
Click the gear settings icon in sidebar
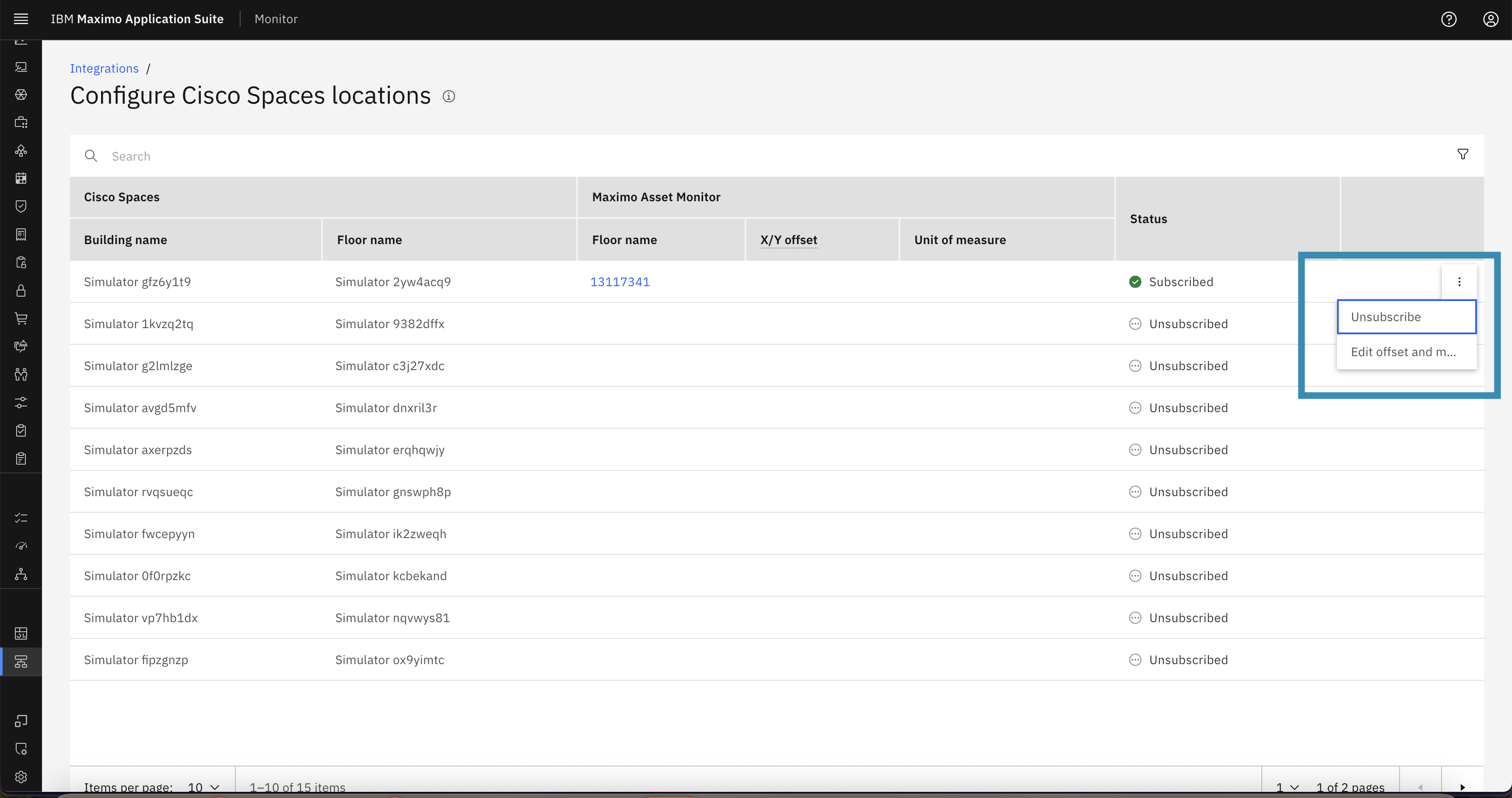21,777
